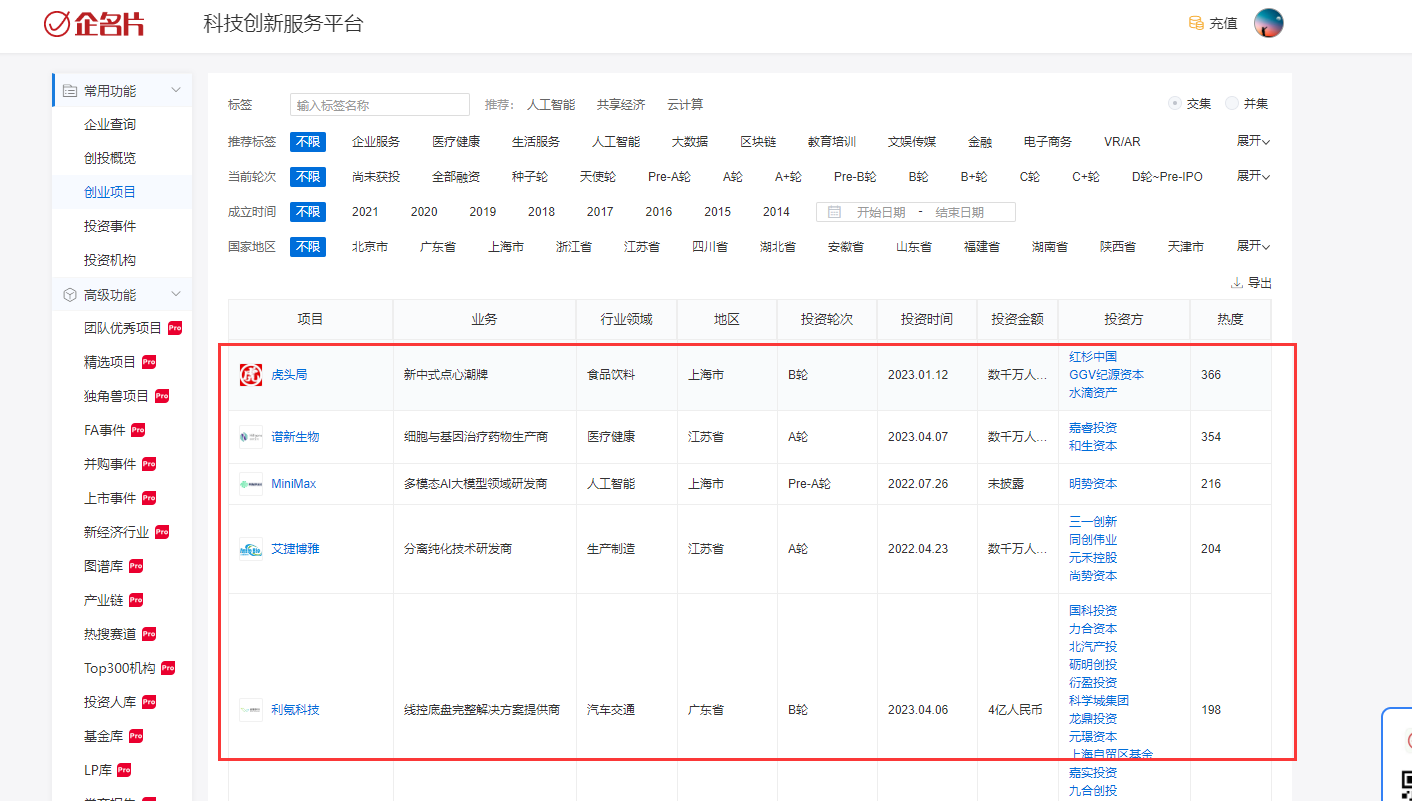Focus the 输入标签名称 tag input

click(x=380, y=105)
